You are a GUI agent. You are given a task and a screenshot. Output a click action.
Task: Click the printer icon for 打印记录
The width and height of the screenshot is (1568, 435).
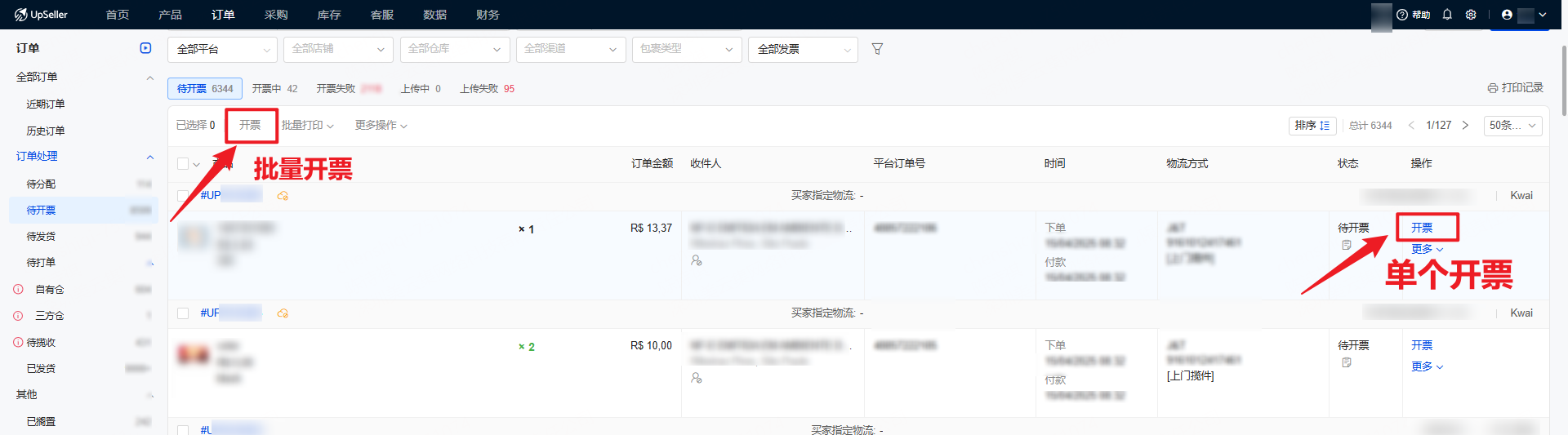coord(1492,88)
